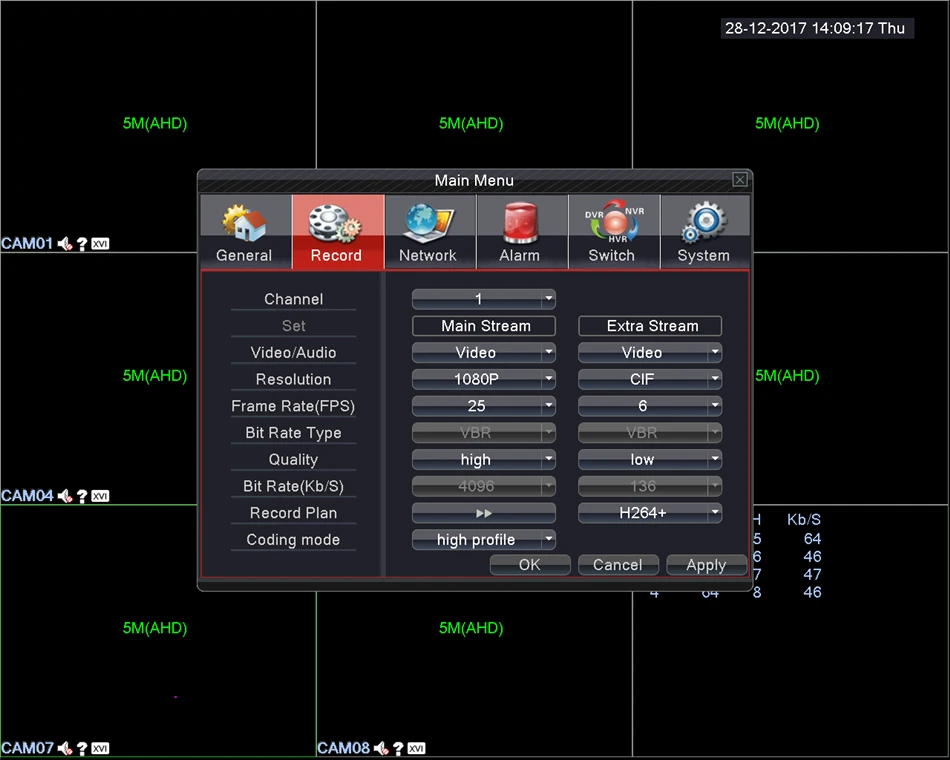
Task: Expand Main Stream Video/Audio dropdown
Action: (x=483, y=352)
